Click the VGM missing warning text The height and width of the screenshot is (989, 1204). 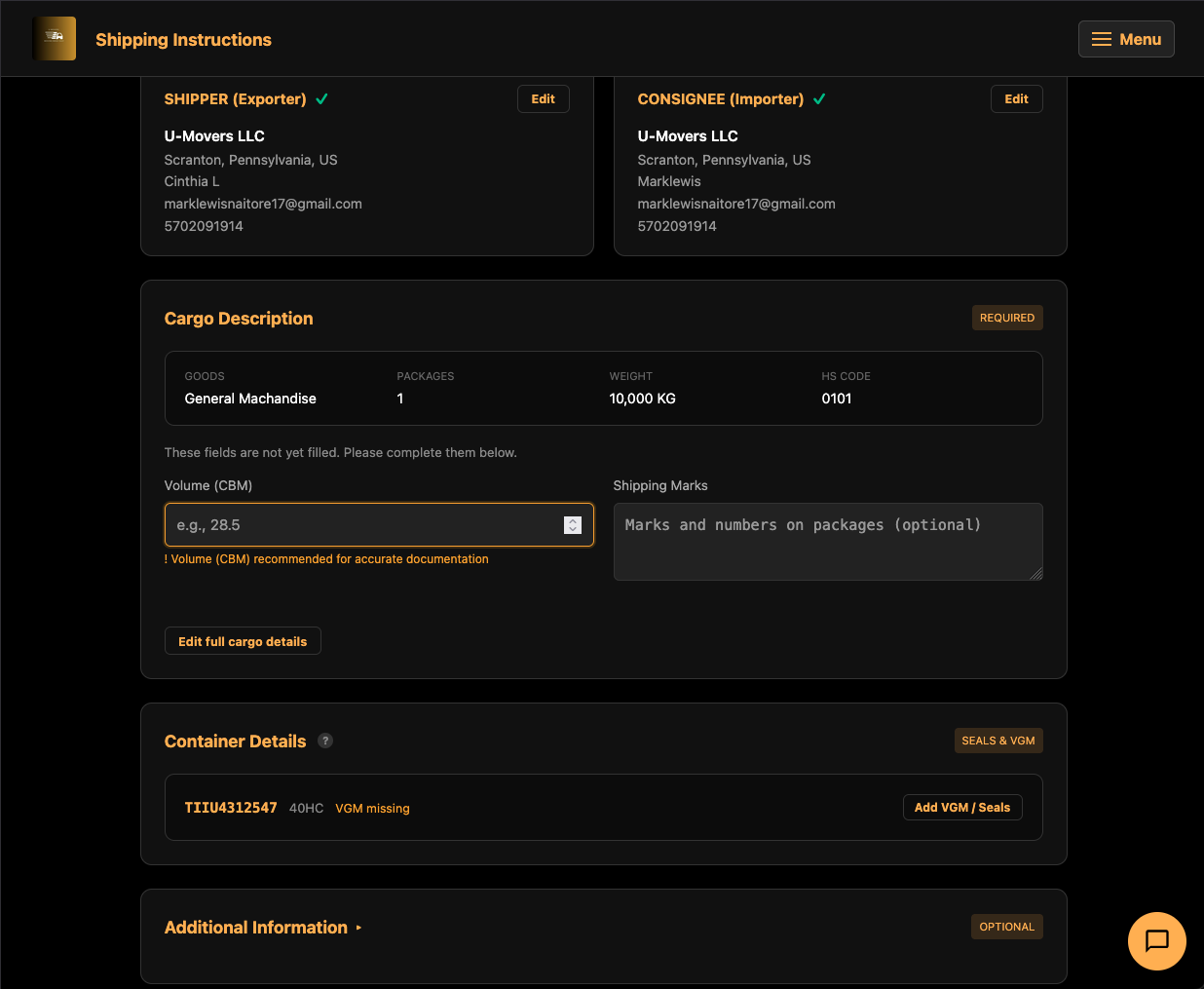tap(372, 808)
